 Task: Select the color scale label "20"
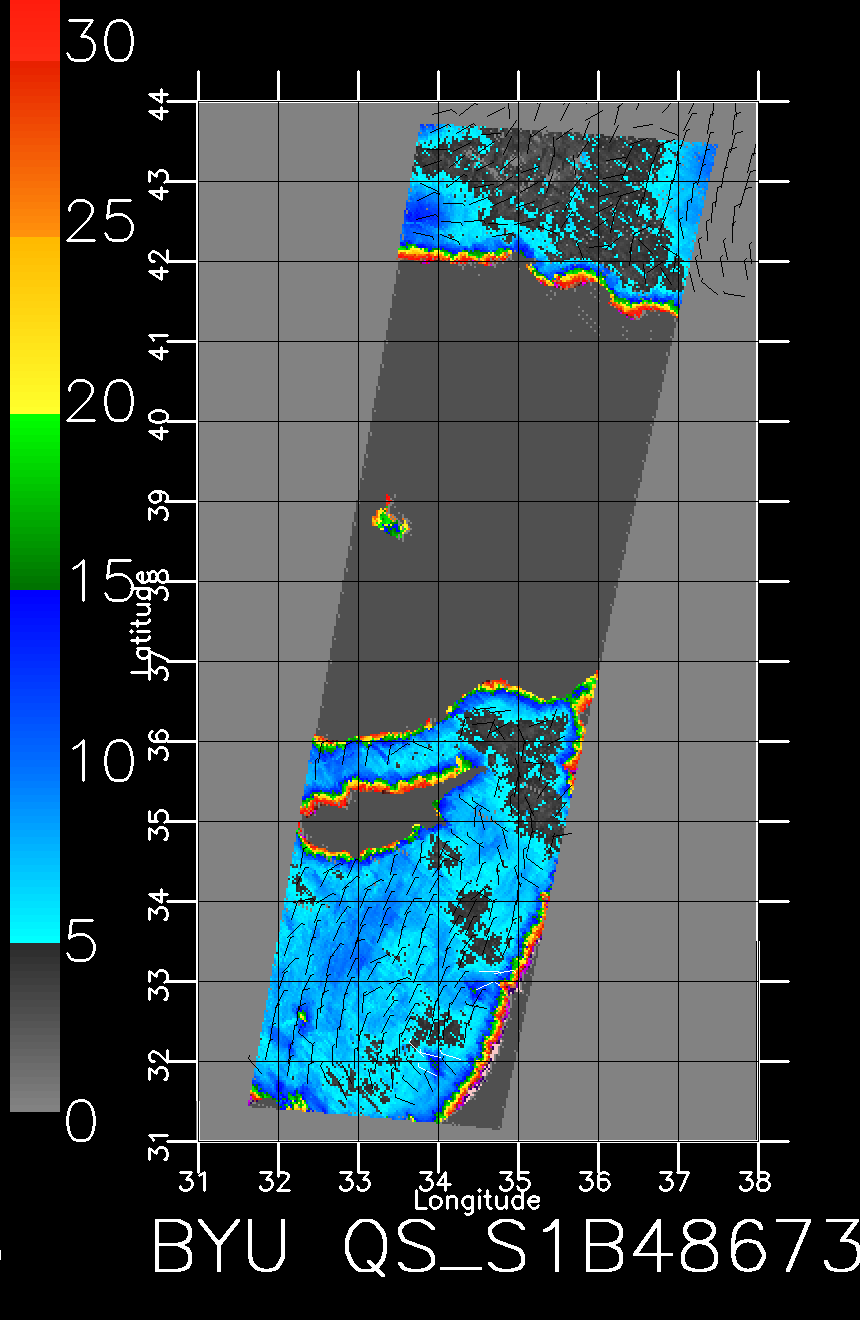point(100,402)
